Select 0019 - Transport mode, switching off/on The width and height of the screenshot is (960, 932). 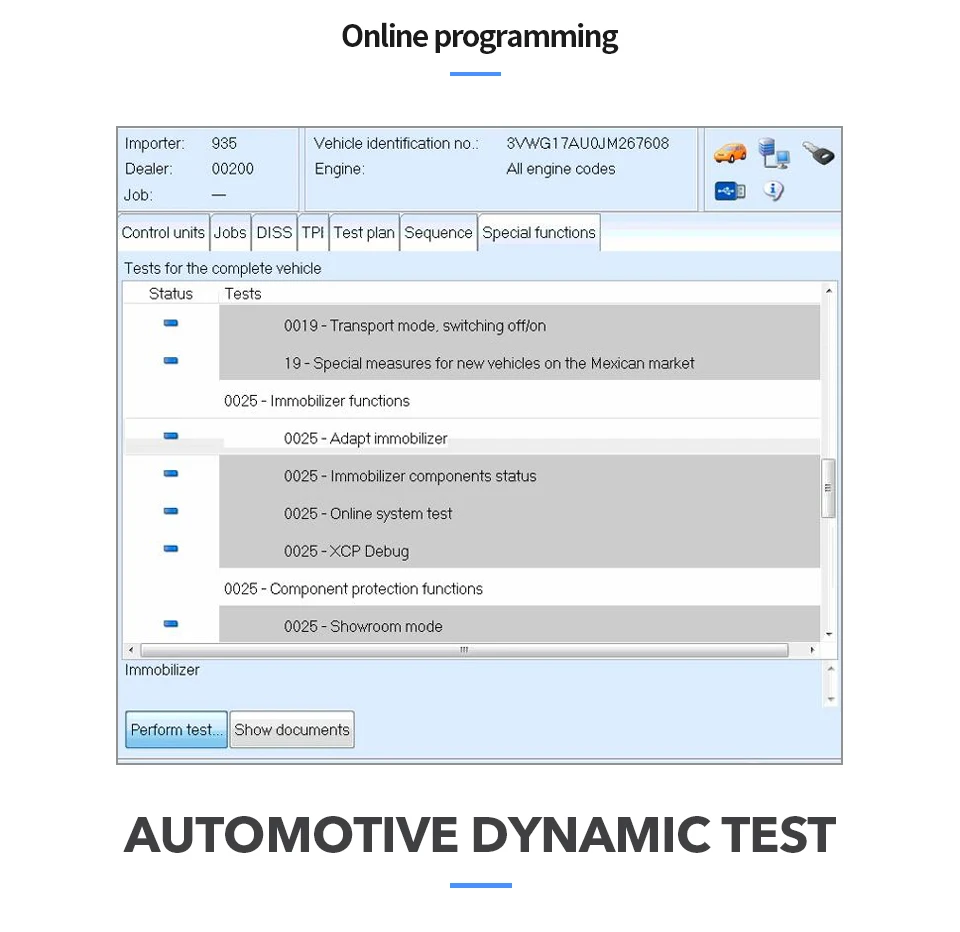coord(519,325)
